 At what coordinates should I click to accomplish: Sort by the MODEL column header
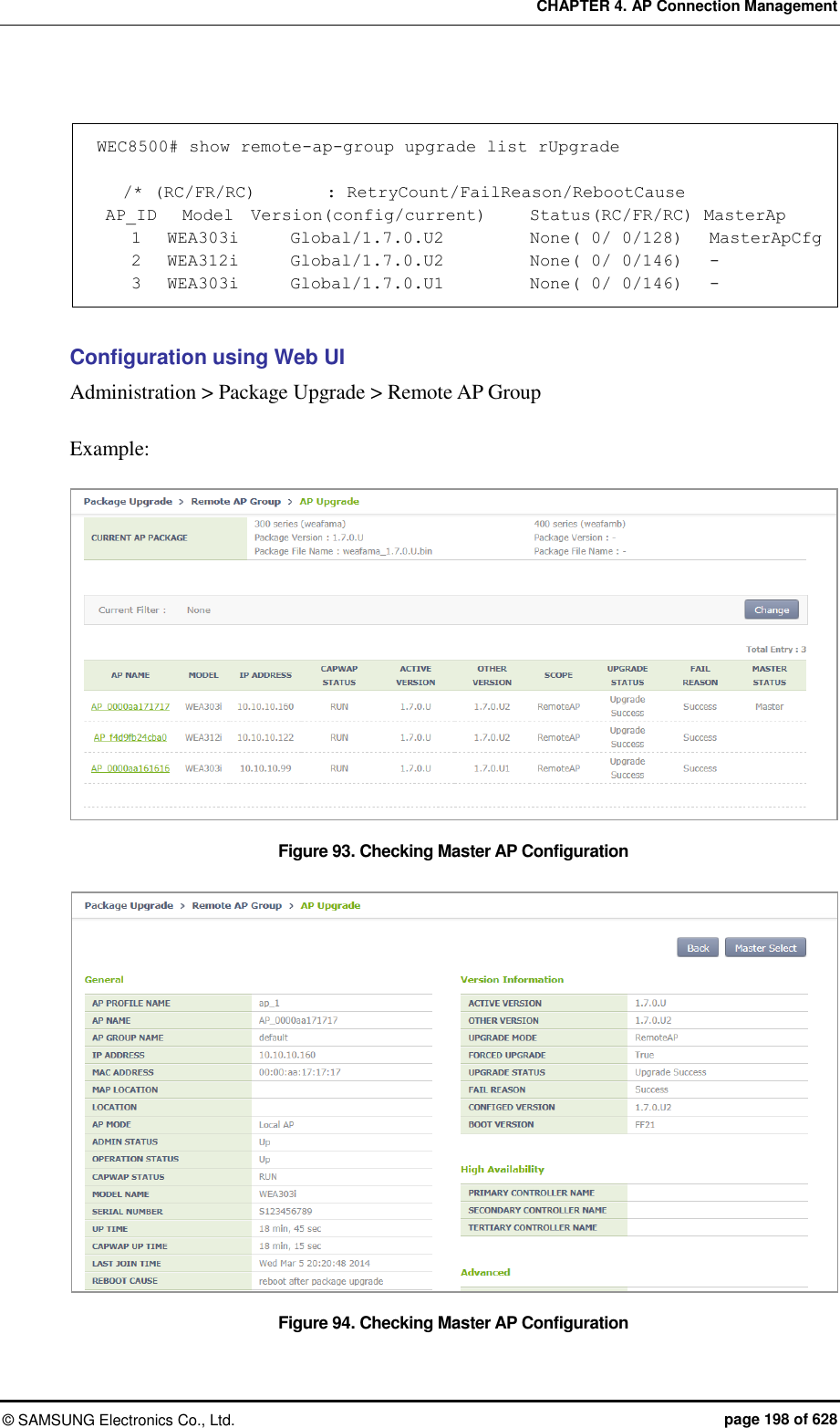(203, 675)
